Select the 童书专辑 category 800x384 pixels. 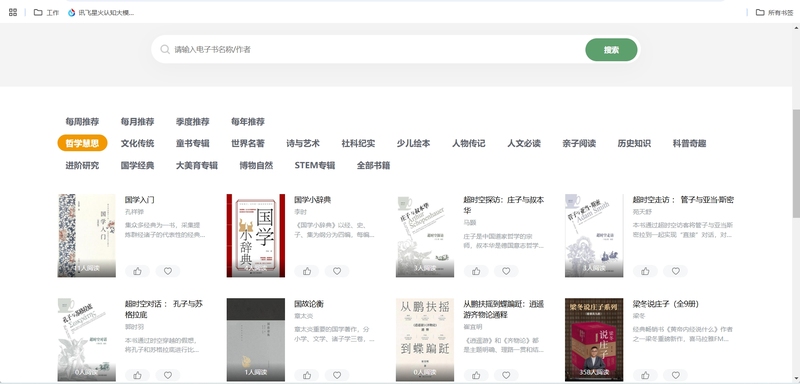point(192,143)
